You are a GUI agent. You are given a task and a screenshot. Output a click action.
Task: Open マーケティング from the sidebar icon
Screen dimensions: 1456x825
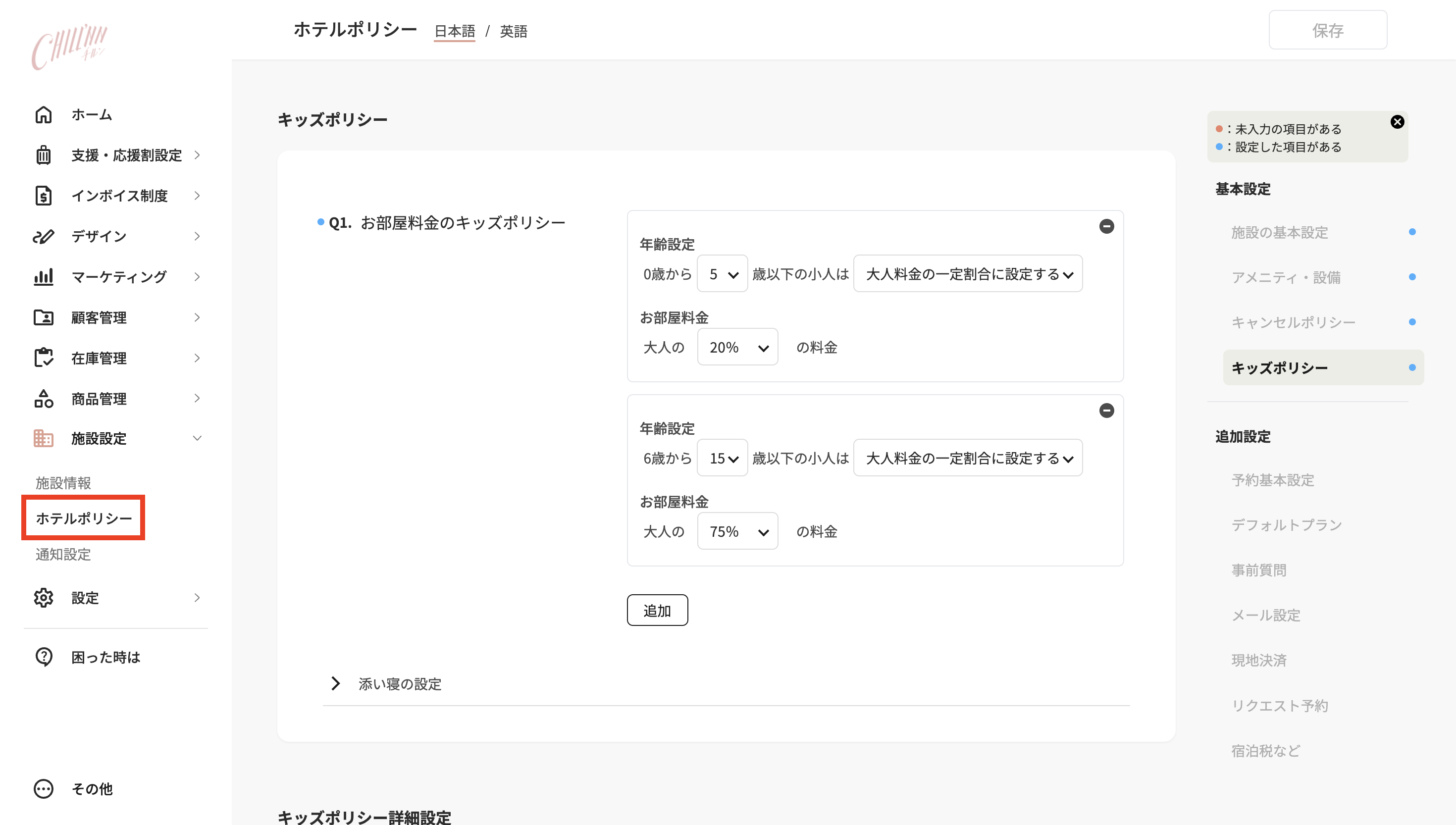click(44, 276)
